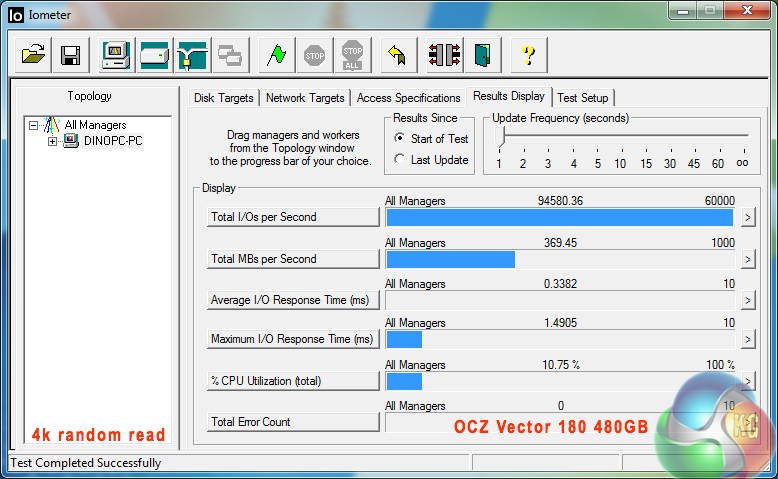The width and height of the screenshot is (778, 479).
Task: Select DINOPC-PC tree label
Action: 113,141
